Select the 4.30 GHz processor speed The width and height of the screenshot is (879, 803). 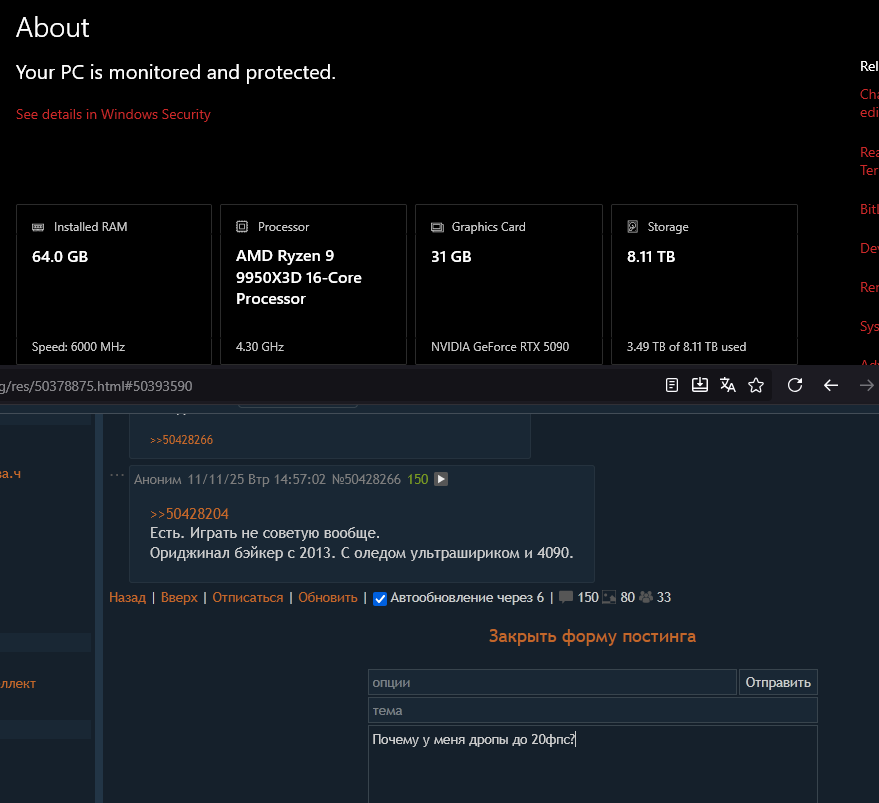pos(260,347)
